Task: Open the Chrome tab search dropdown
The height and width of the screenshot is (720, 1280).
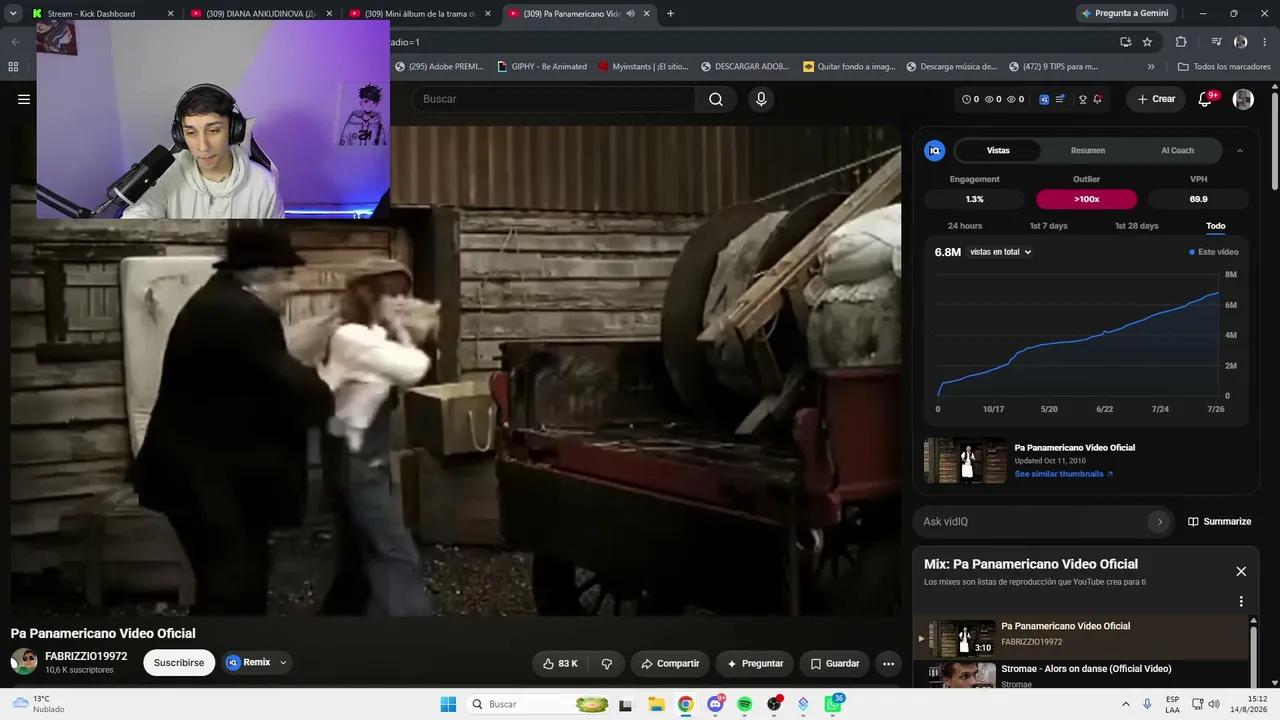Action: click(x=13, y=14)
